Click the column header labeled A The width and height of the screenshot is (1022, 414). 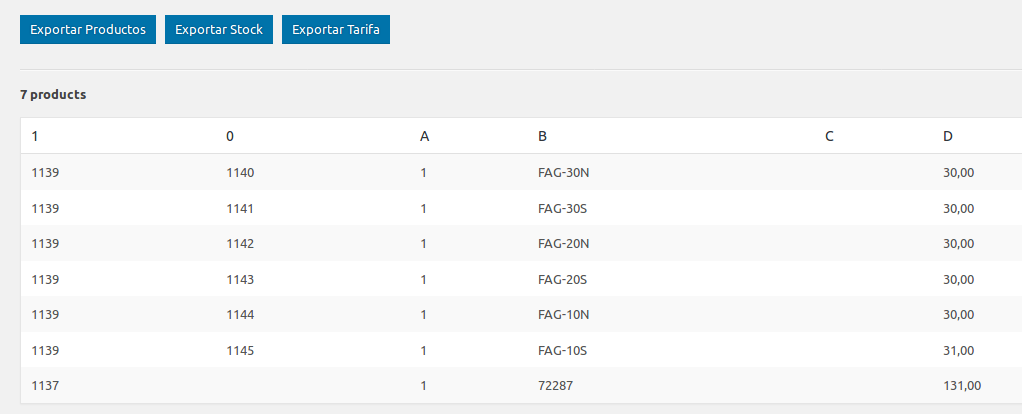click(424, 136)
